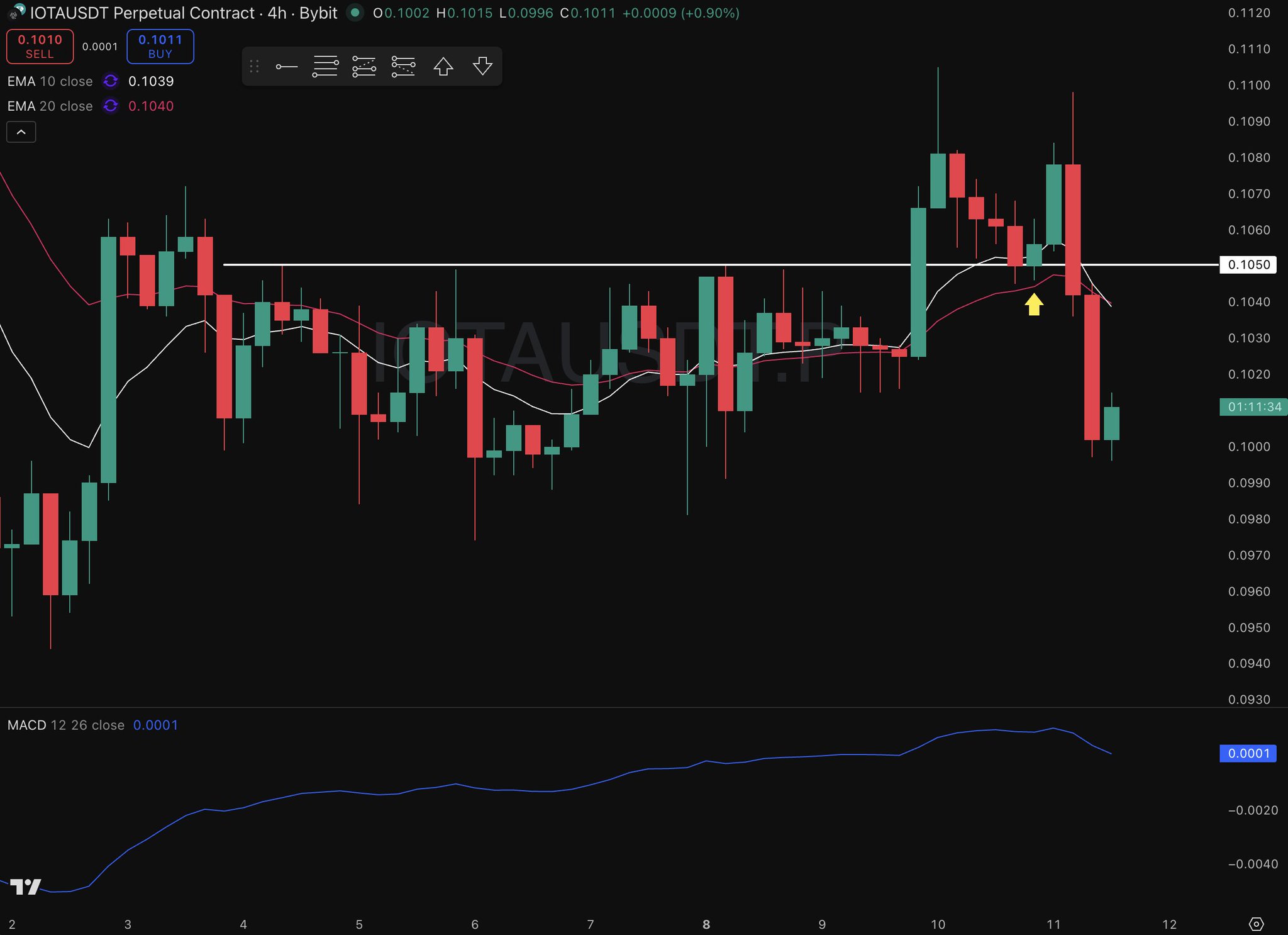1288x935 pixels.
Task: Open chart settings gear icon
Action: tap(1256, 924)
